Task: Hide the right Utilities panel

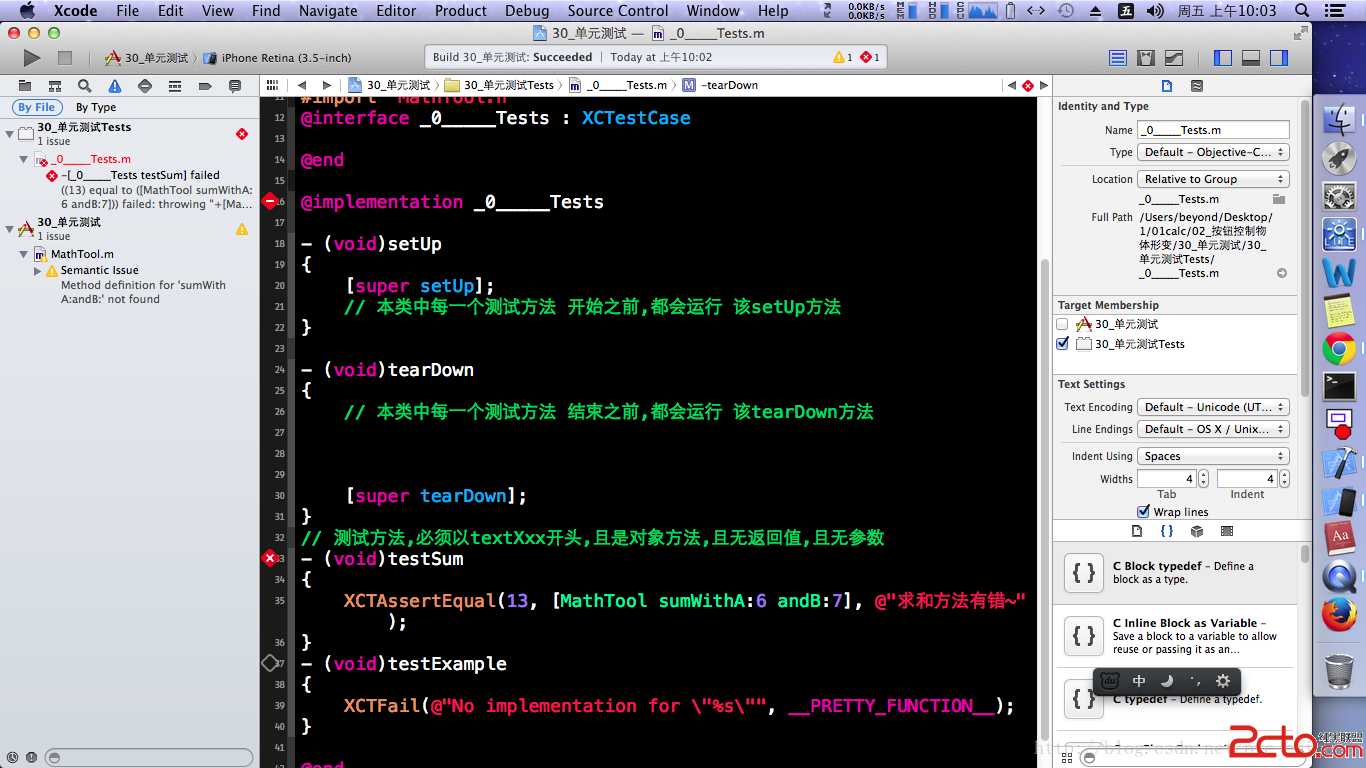Action: tap(1278, 58)
